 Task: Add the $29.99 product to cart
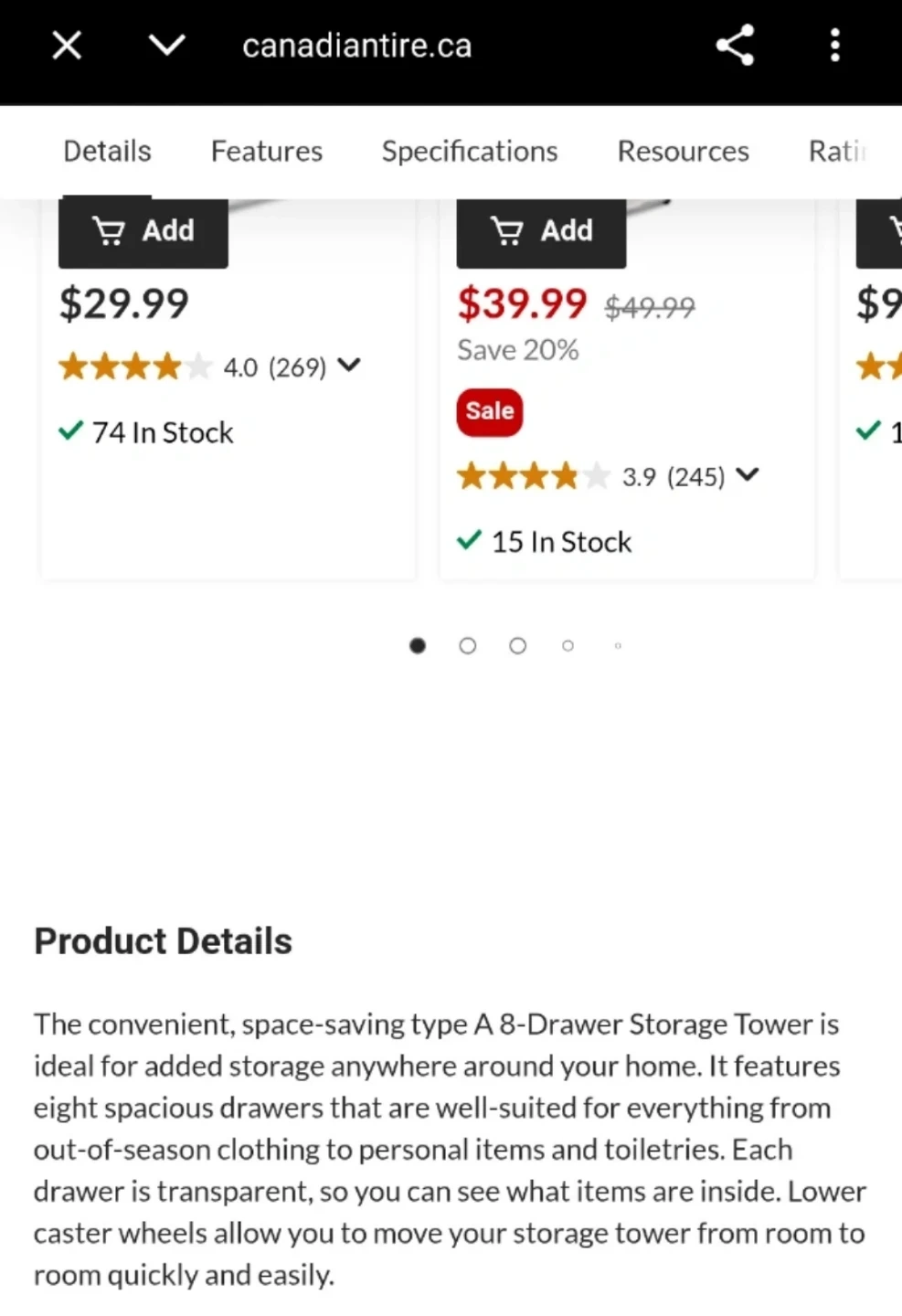click(x=143, y=231)
